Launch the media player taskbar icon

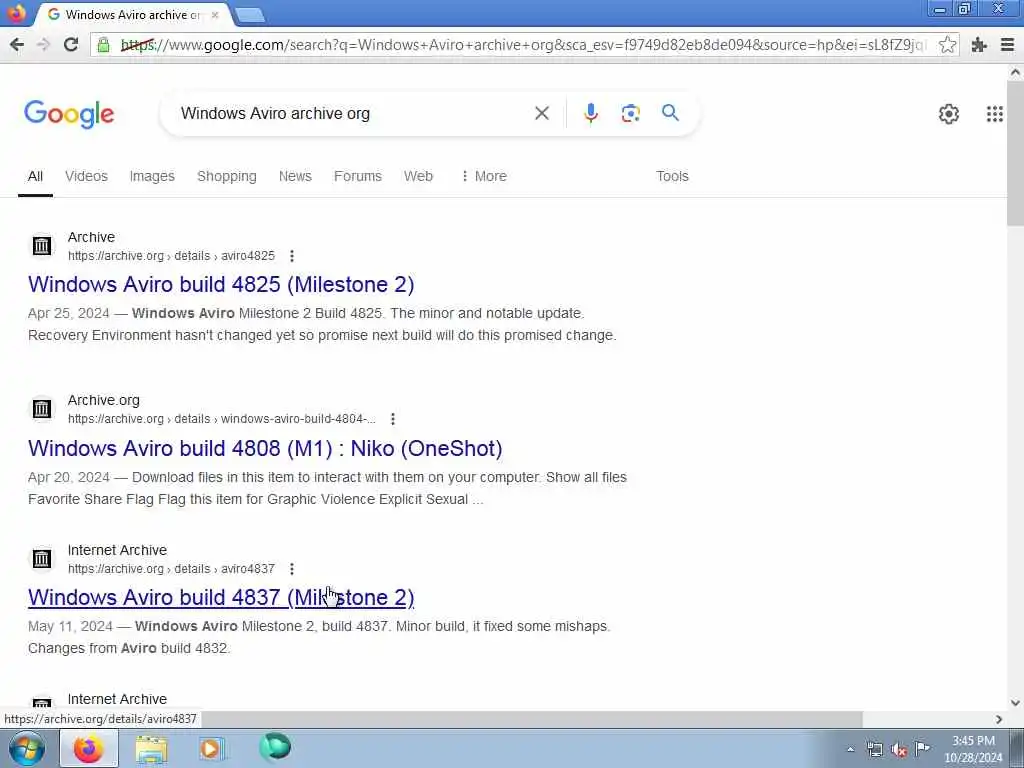[211, 748]
